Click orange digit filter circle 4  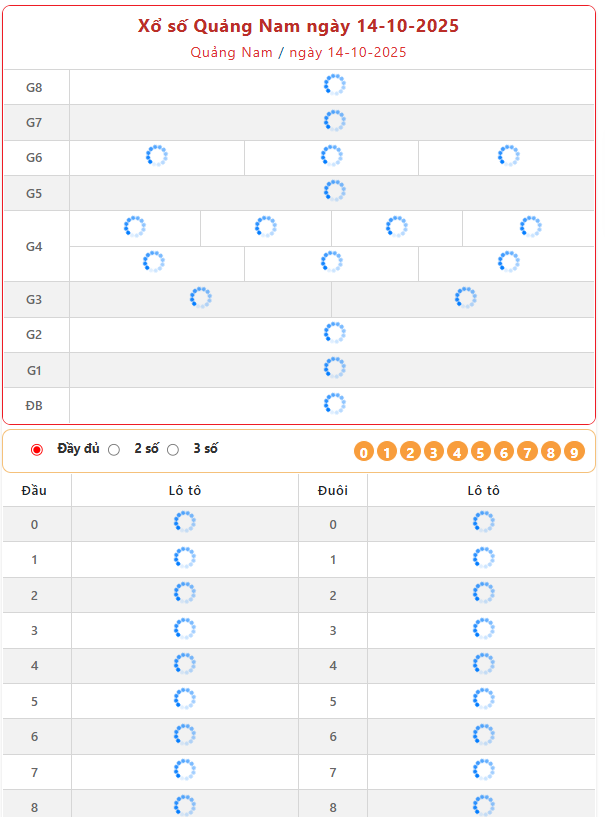click(x=457, y=452)
